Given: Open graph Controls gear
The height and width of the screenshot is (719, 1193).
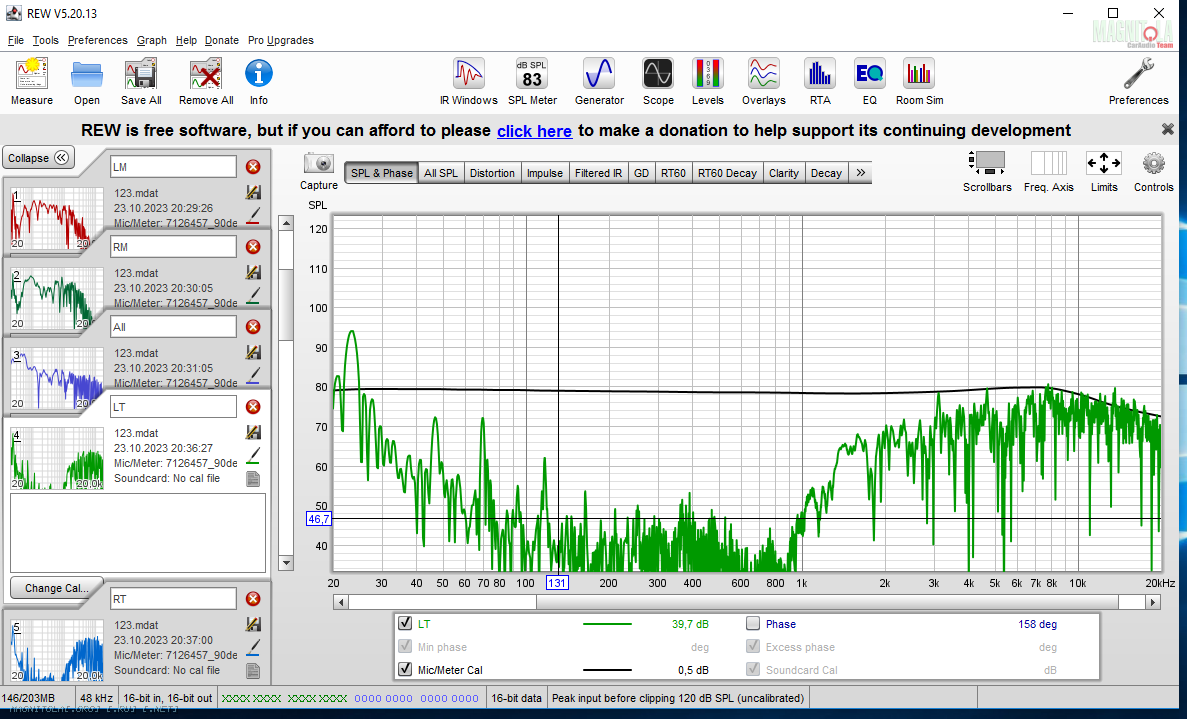Looking at the screenshot, I should point(1153,163).
